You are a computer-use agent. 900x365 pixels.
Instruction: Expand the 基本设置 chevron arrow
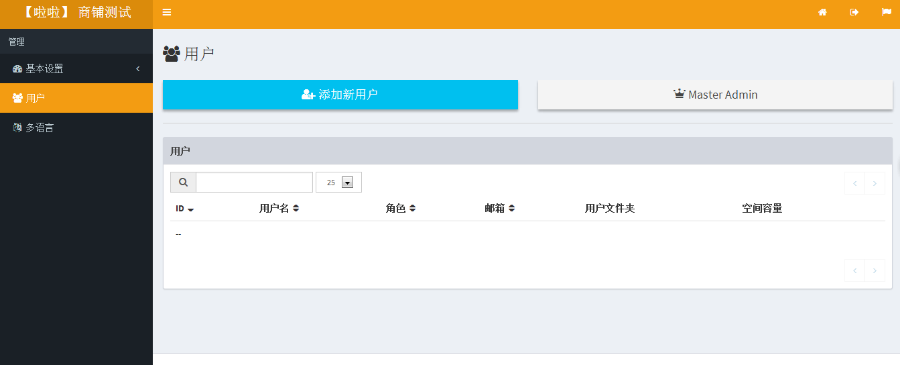click(x=138, y=69)
